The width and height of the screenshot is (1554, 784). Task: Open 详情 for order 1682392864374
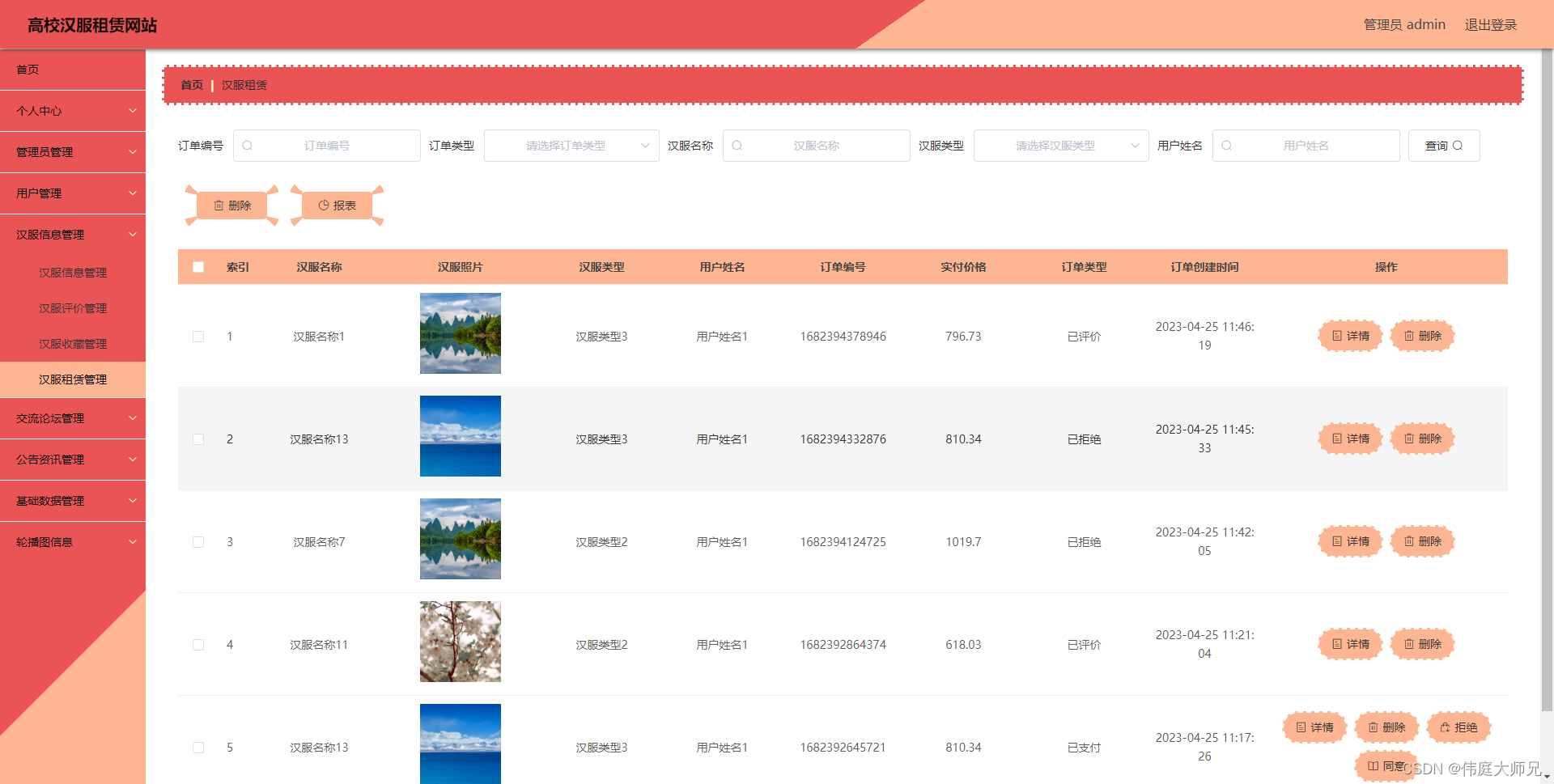point(1350,644)
